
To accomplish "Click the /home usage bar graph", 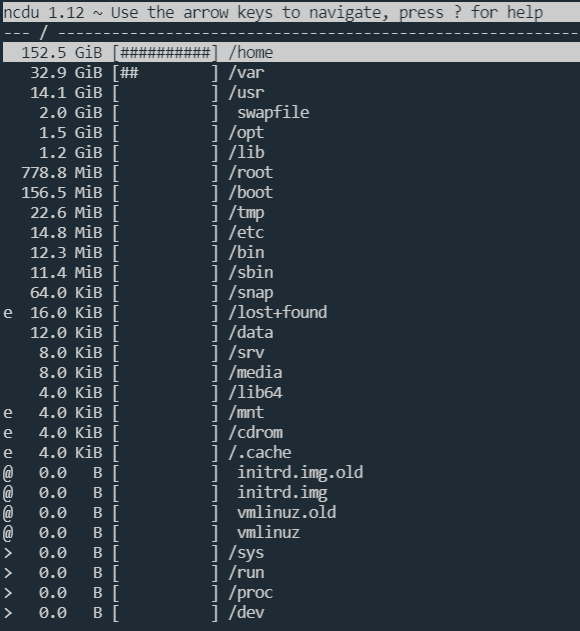I will coord(165,53).
